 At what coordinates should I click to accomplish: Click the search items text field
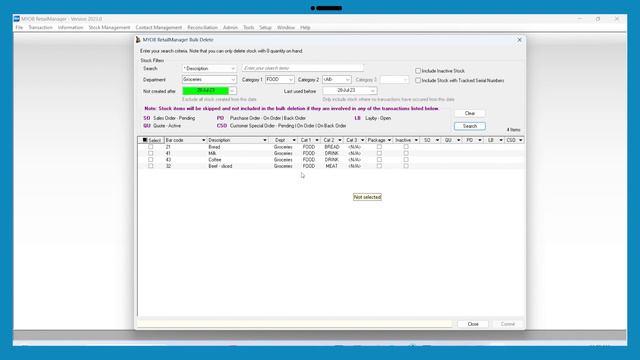(302, 68)
